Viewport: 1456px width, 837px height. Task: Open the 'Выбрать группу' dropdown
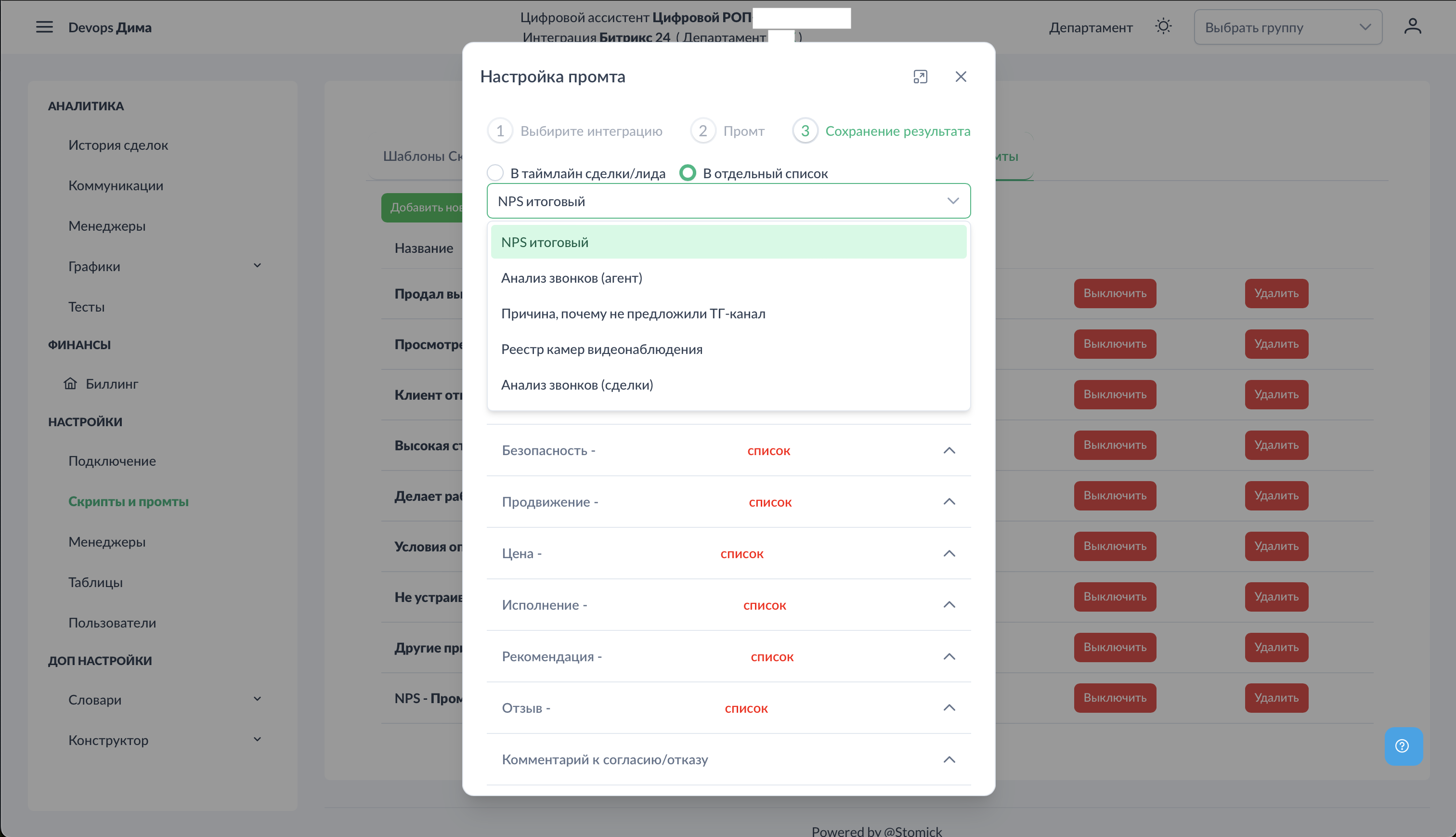(1287, 27)
